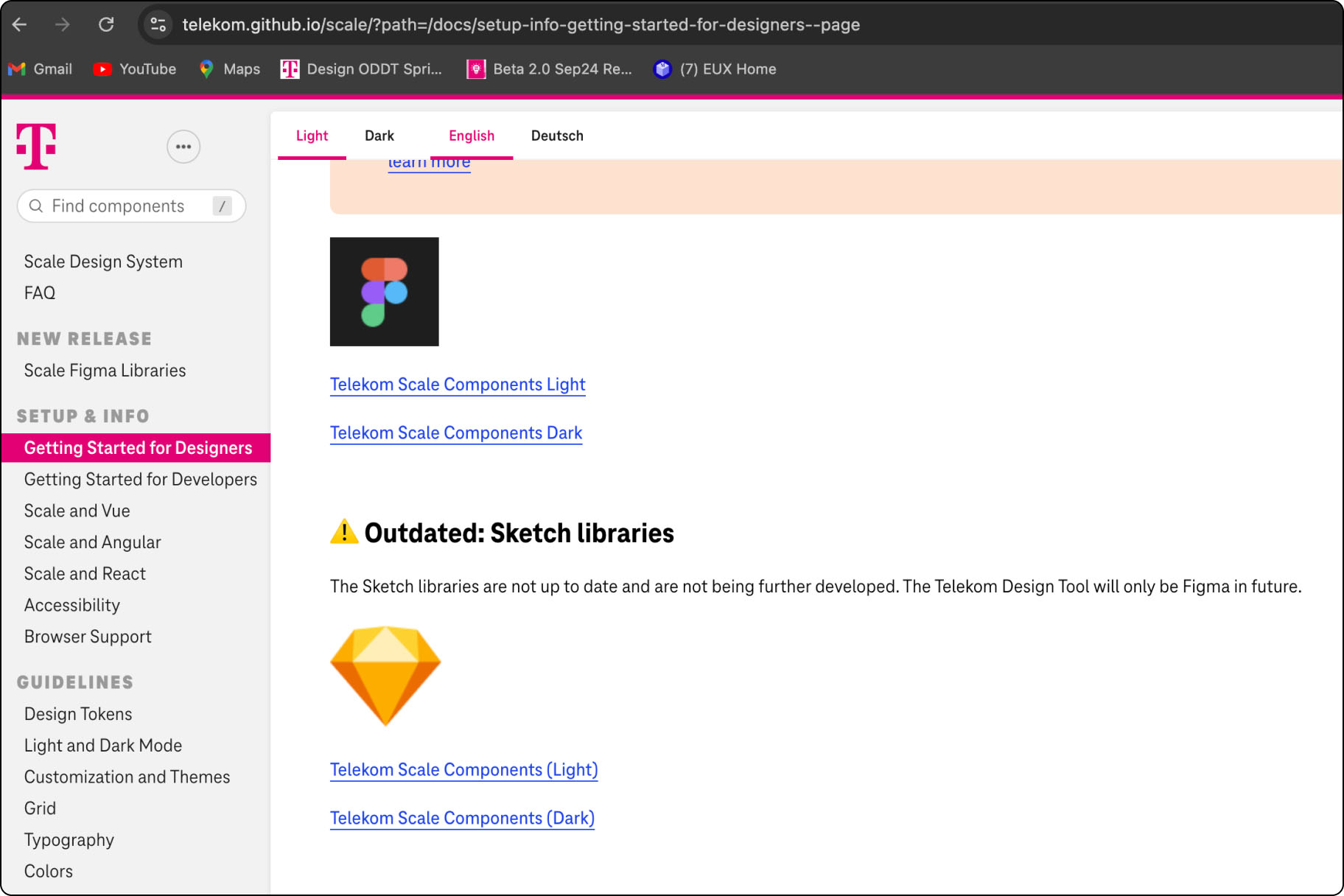The image size is (1344, 896).
Task: Open Light and Dark Mode page
Action: (103, 746)
